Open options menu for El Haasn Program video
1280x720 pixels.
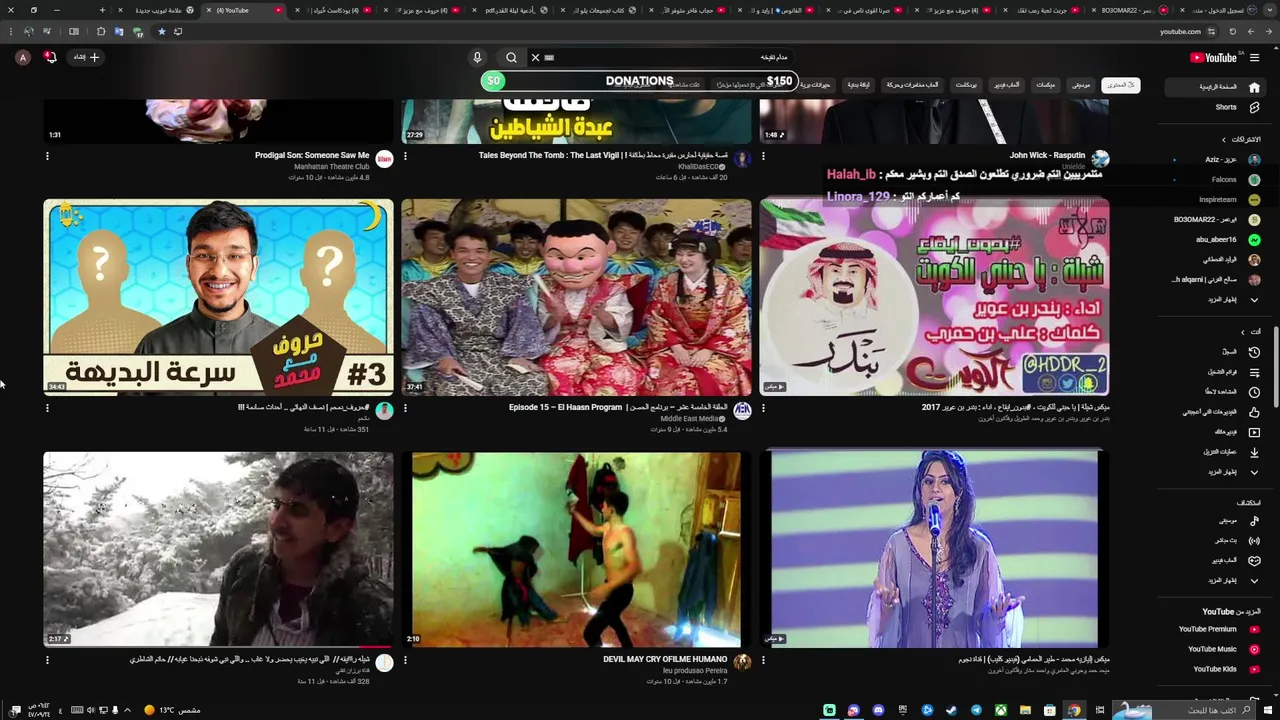coord(405,408)
